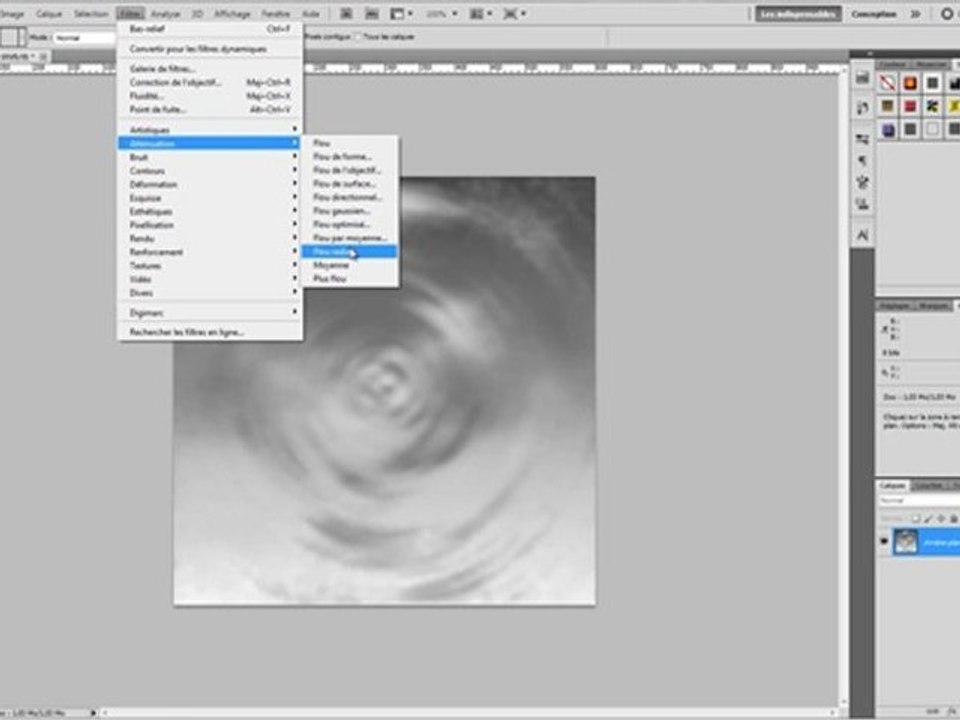Expand the Esquisse filter submenu
Viewport: 960px width, 720px height.
(x=209, y=198)
